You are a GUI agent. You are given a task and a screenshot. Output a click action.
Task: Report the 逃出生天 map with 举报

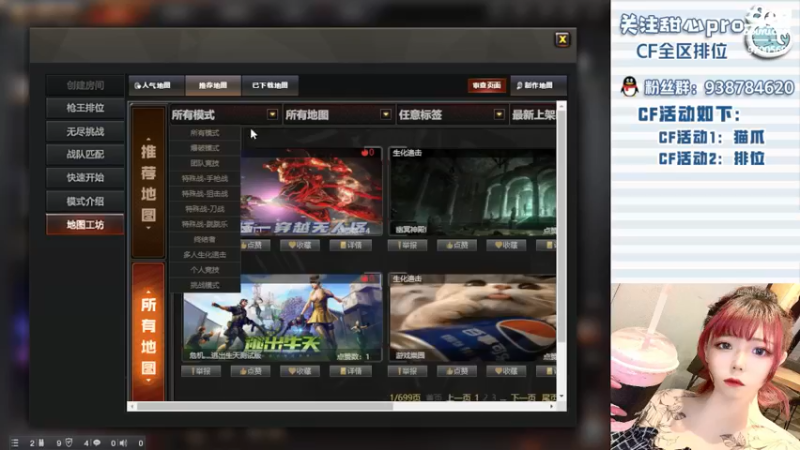(x=201, y=371)
